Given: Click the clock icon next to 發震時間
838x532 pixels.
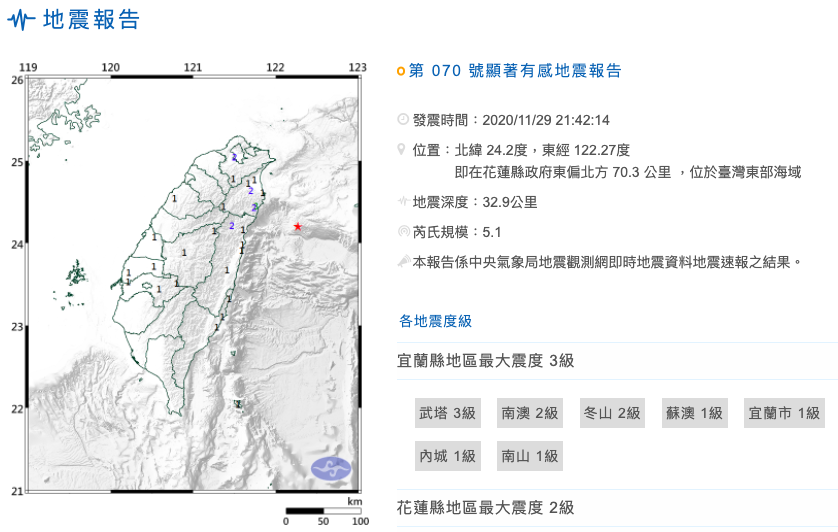Looking at the screenshot, I should pyautogui.click(x=403, y=119).
